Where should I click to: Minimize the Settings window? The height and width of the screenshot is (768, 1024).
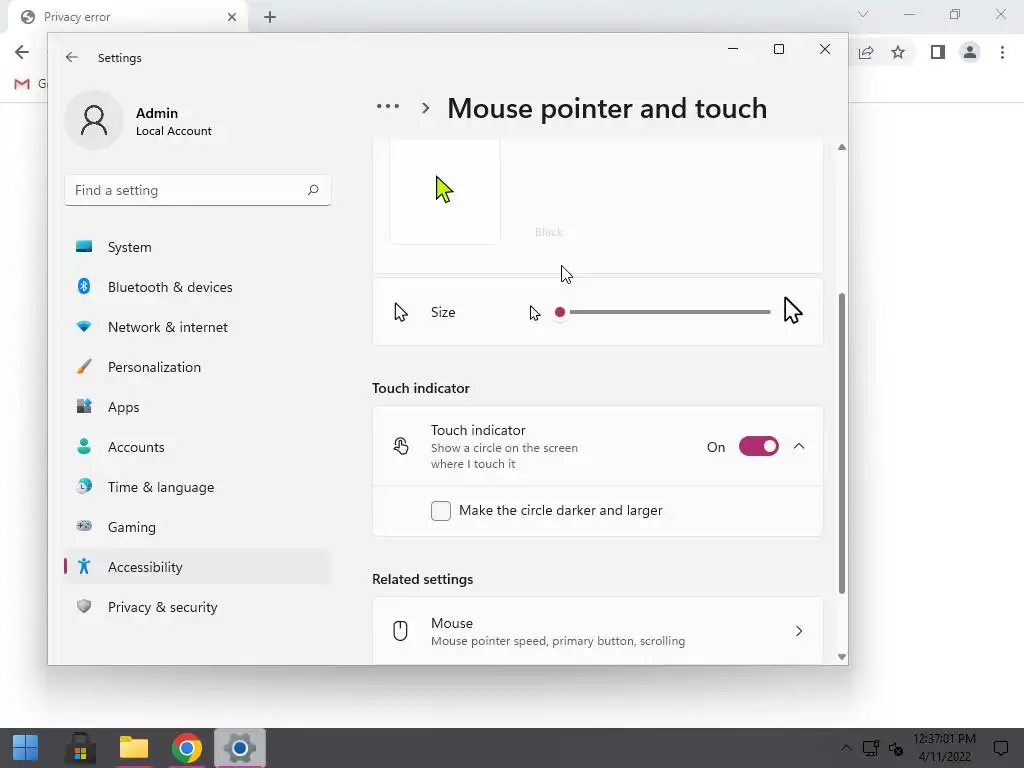[x=733, y=49]
